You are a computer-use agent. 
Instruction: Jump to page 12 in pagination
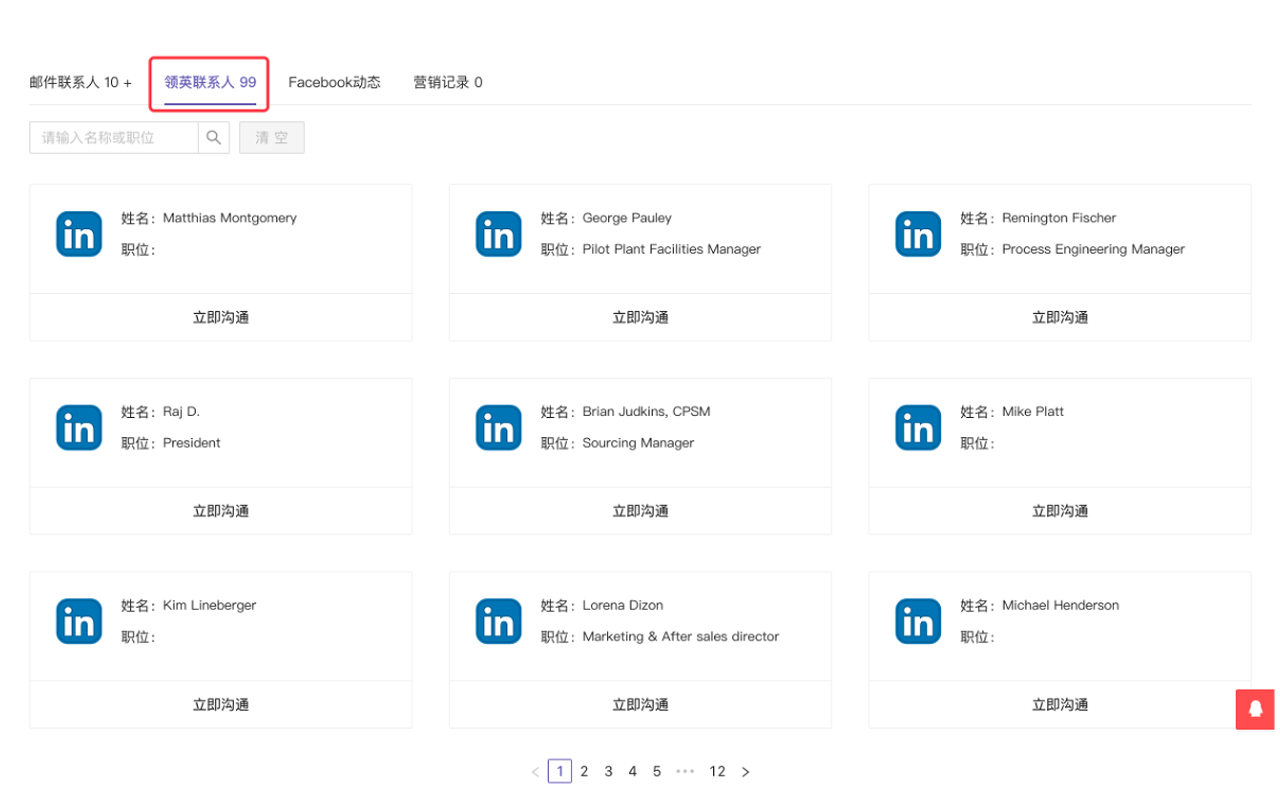(717, 771)
